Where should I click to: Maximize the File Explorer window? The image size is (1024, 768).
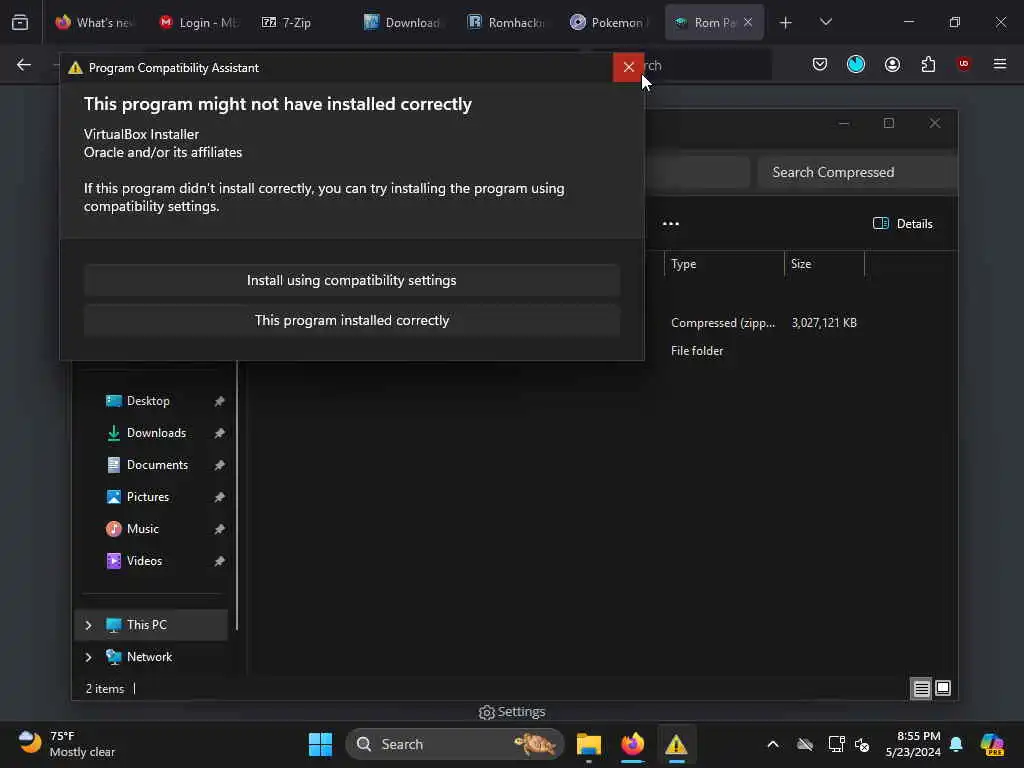pos(888,123)
